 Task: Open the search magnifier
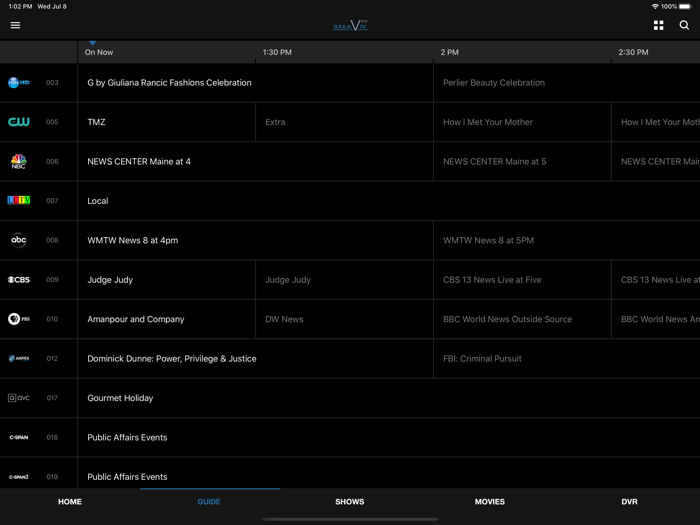(x=684, y=25)
